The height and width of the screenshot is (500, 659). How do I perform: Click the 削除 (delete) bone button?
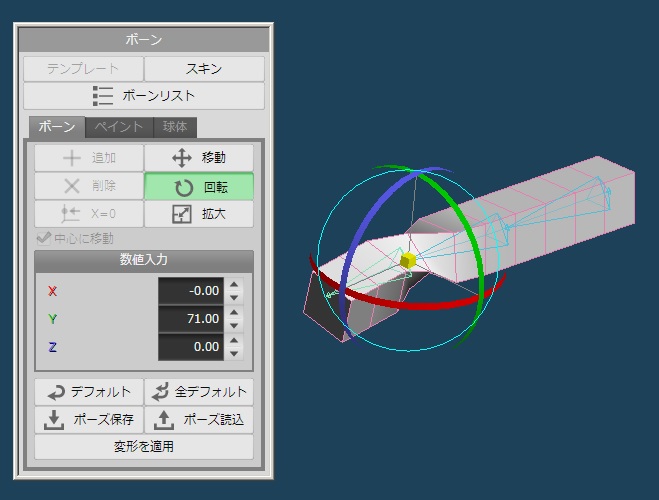tap(89, 186)
